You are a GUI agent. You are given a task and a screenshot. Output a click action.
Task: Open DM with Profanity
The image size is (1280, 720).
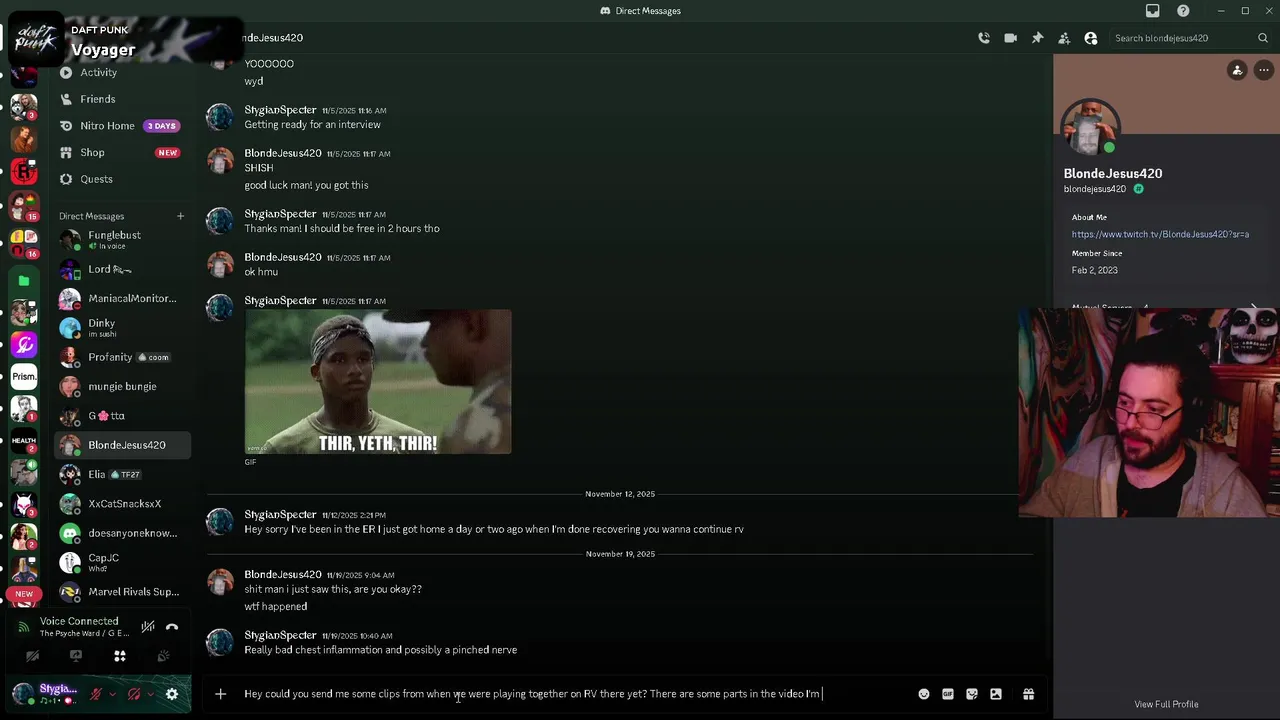pyautogui.click(x=122, y=357)
